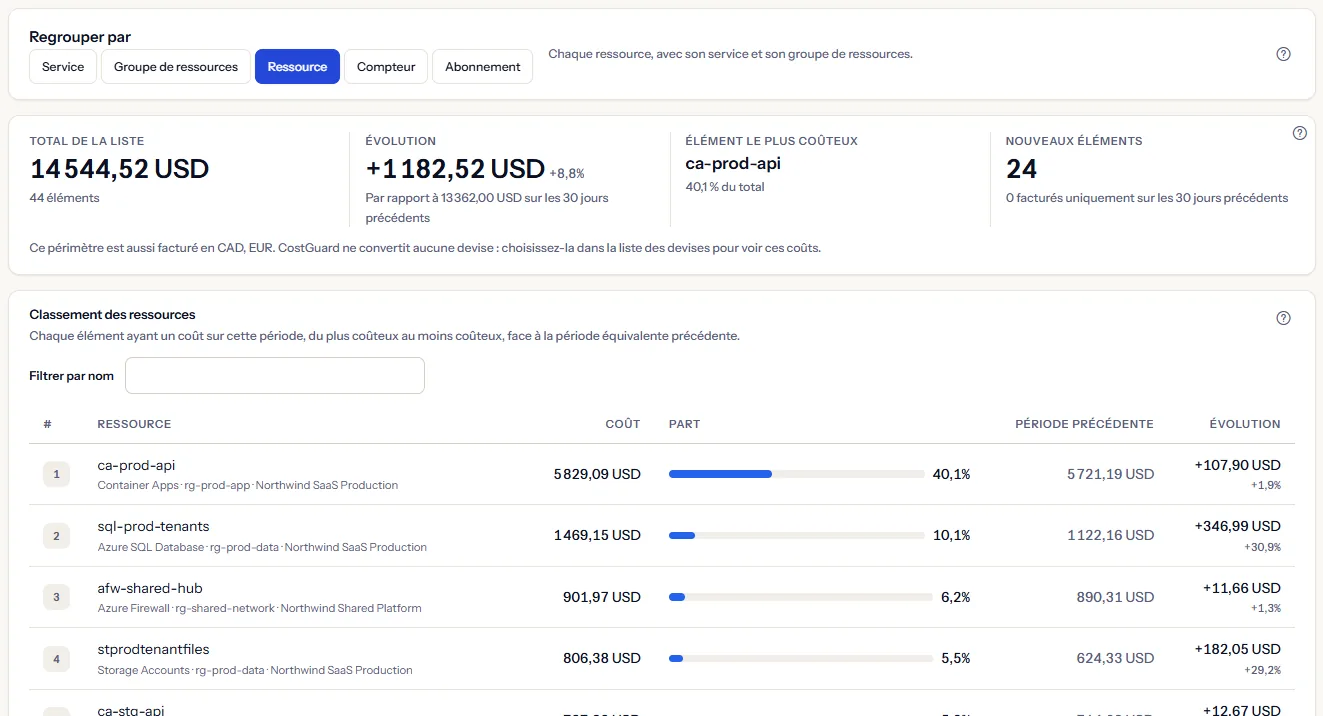The image size is (1323, 716).
Task: Click the cost "1 469,15 USD"
Action: coord(597,536)
